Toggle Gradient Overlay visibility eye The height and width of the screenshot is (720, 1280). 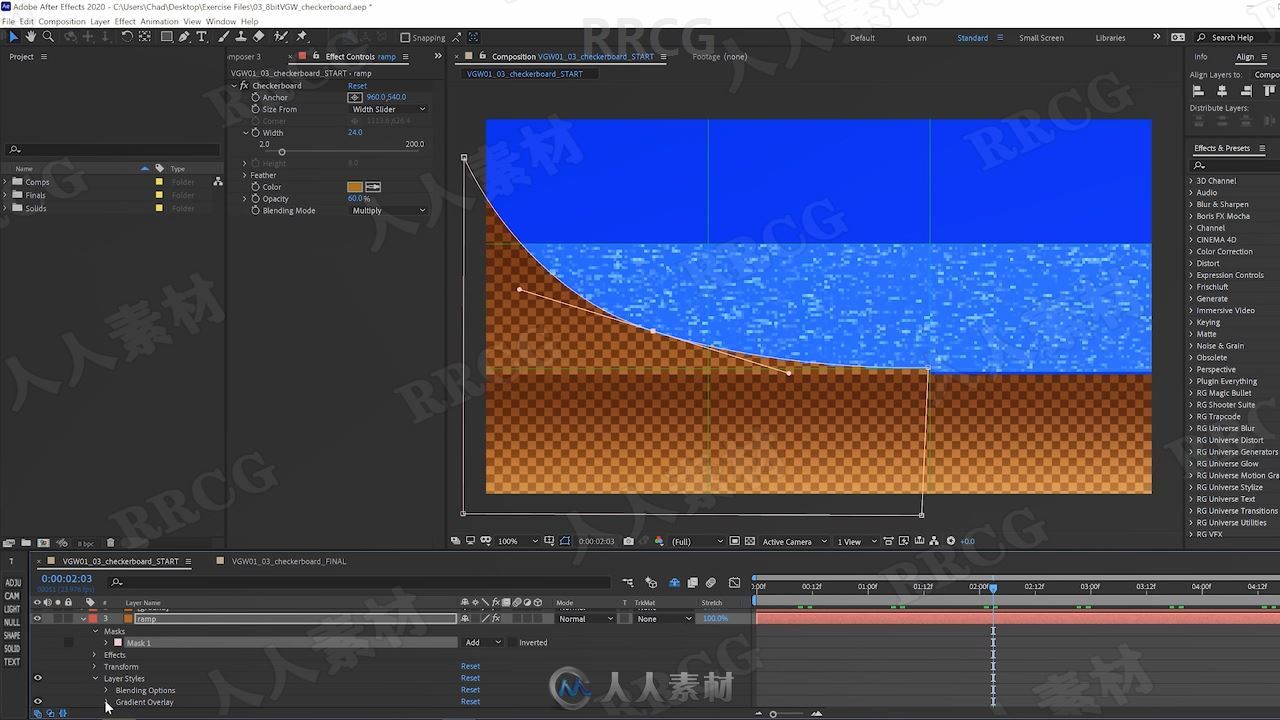38,701
